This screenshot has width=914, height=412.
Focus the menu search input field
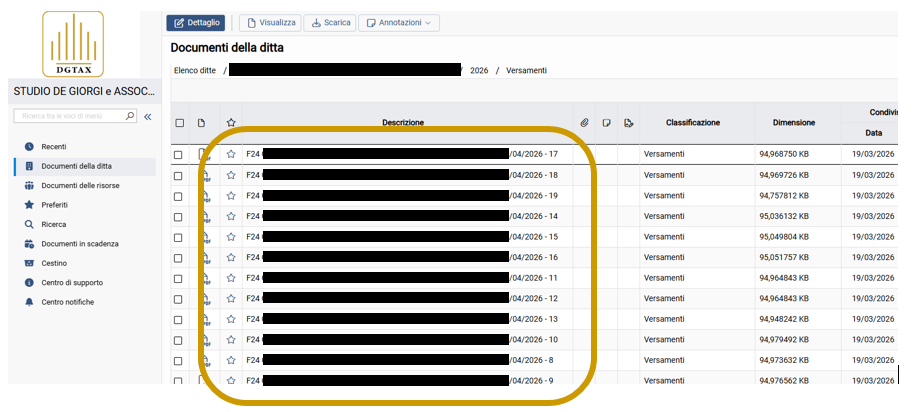[72, 116]
